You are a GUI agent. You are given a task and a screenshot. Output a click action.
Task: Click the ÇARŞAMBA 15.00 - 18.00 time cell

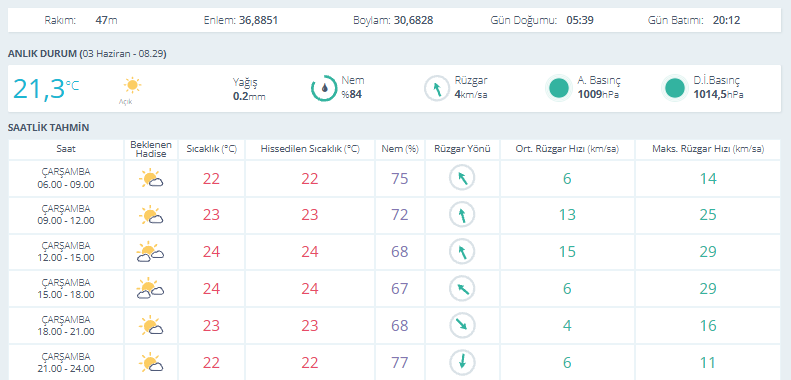coord(66,289)
